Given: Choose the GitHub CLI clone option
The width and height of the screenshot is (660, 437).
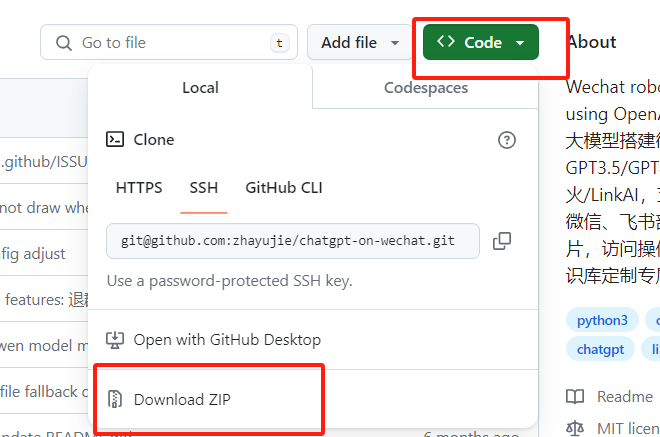Looking at the screenshot, I should coord(284,188).
